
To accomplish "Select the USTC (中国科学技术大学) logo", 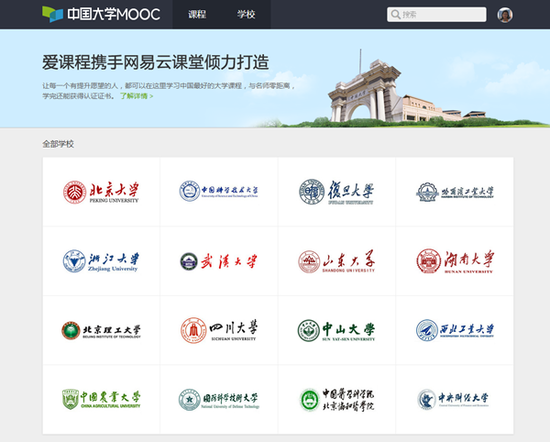I will 219,191.
